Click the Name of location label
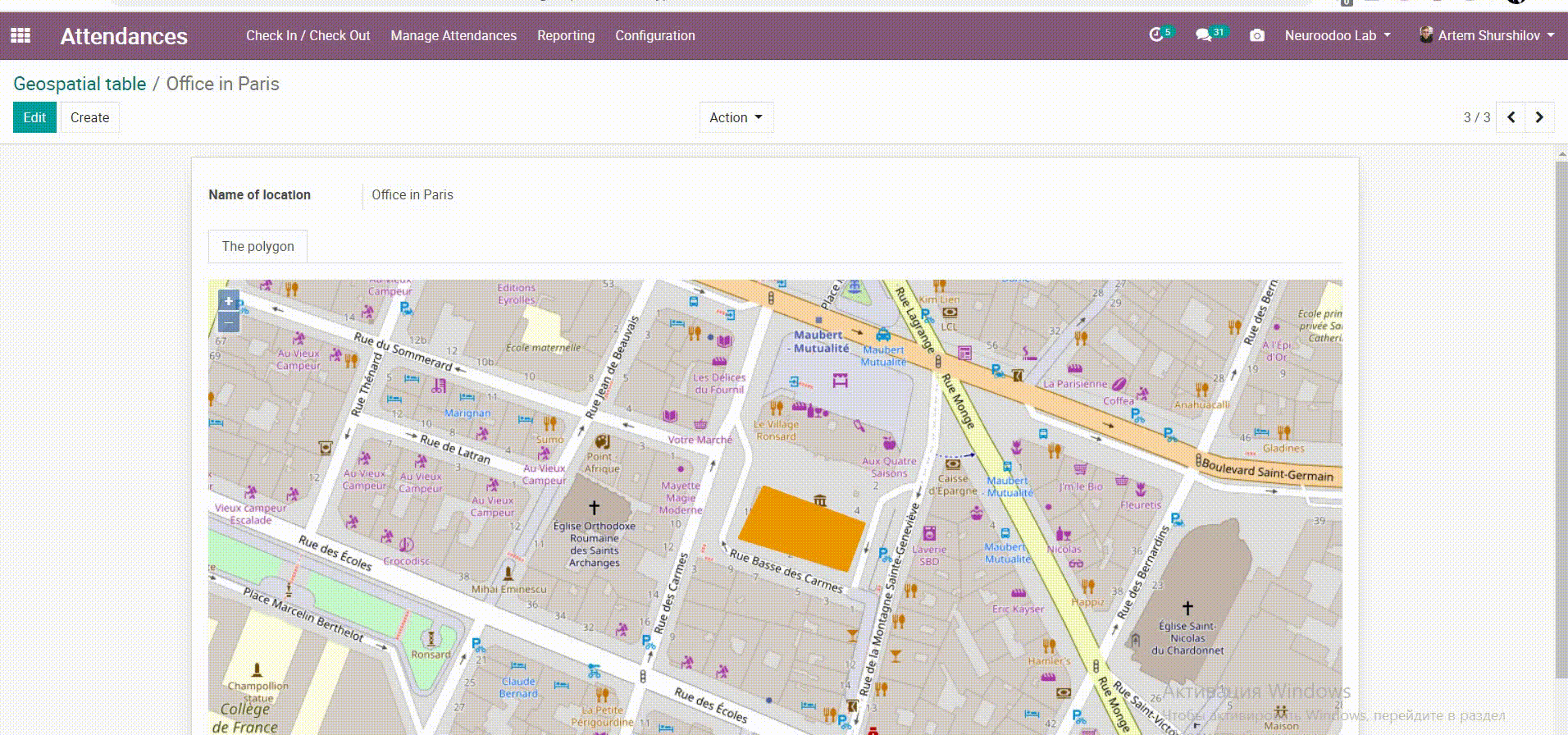The width and height of the screenshot is (1568, 735). [x=259, y=194]
